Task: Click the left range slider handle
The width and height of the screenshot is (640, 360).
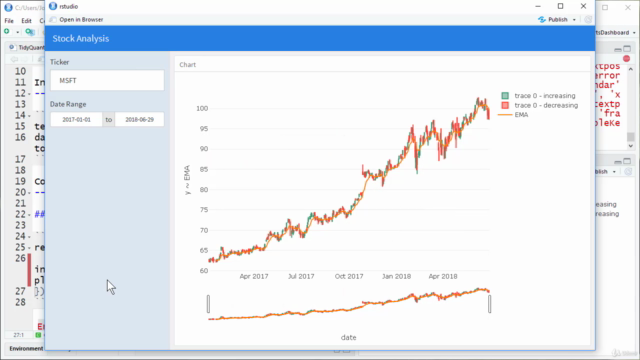Action: pos(209,304)
